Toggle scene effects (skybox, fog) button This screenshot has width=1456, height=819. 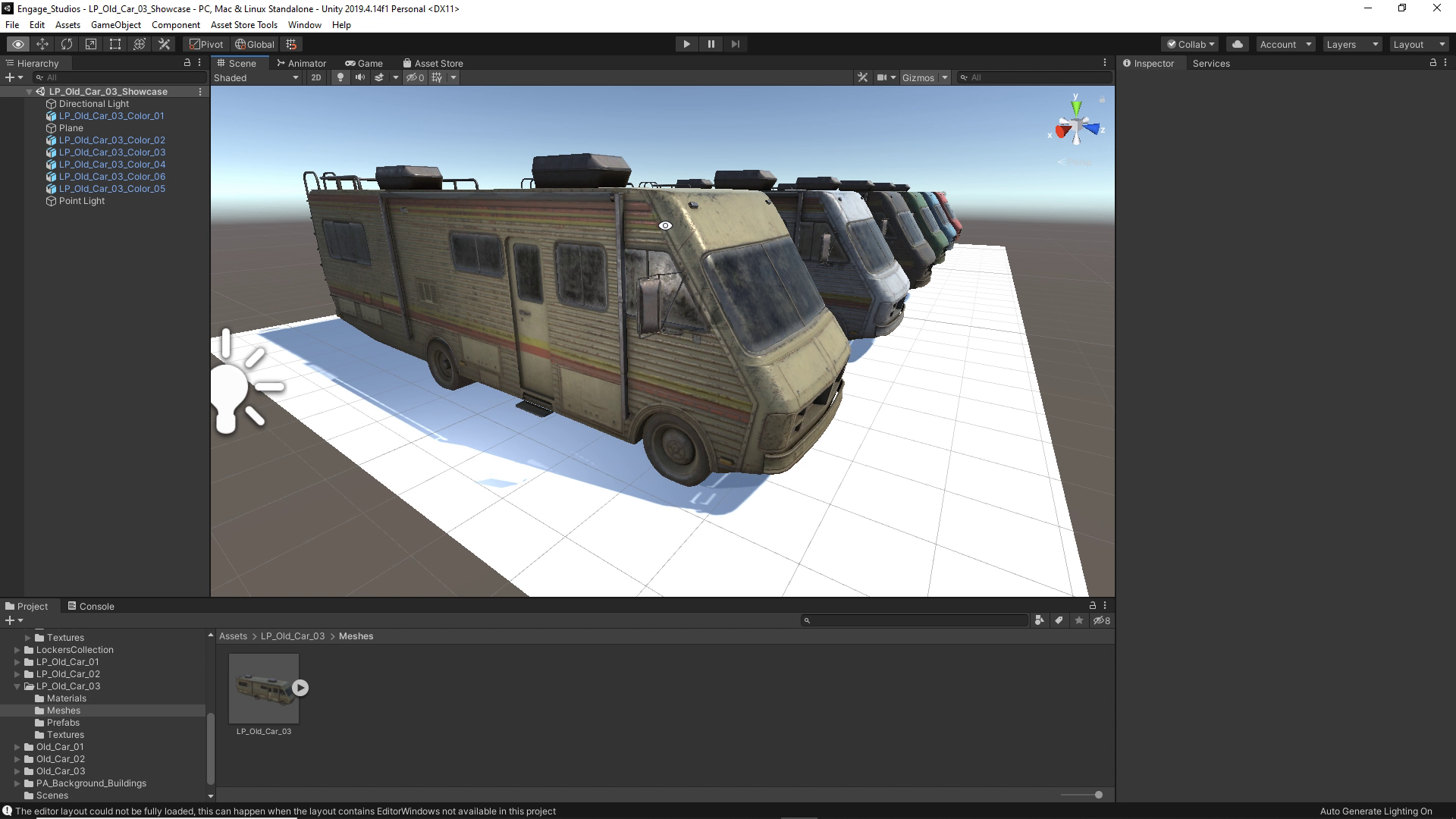click(x=379, y=77)
